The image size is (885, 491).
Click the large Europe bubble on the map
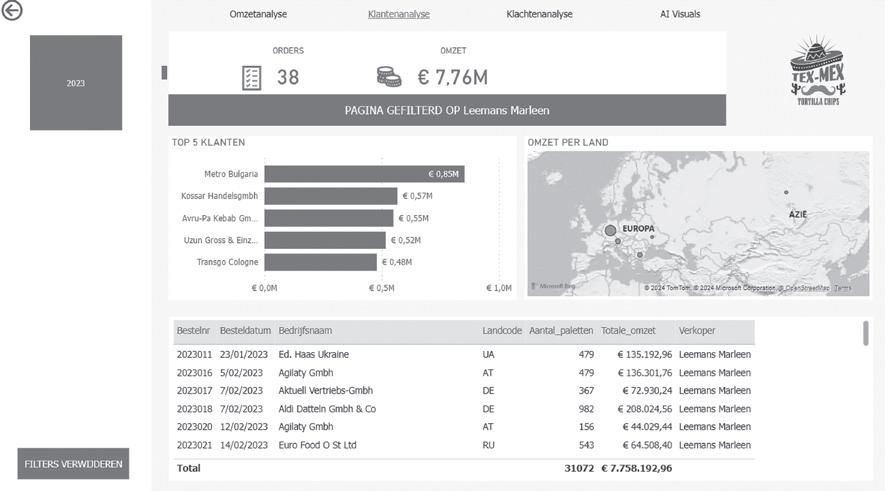click(610, 230)
